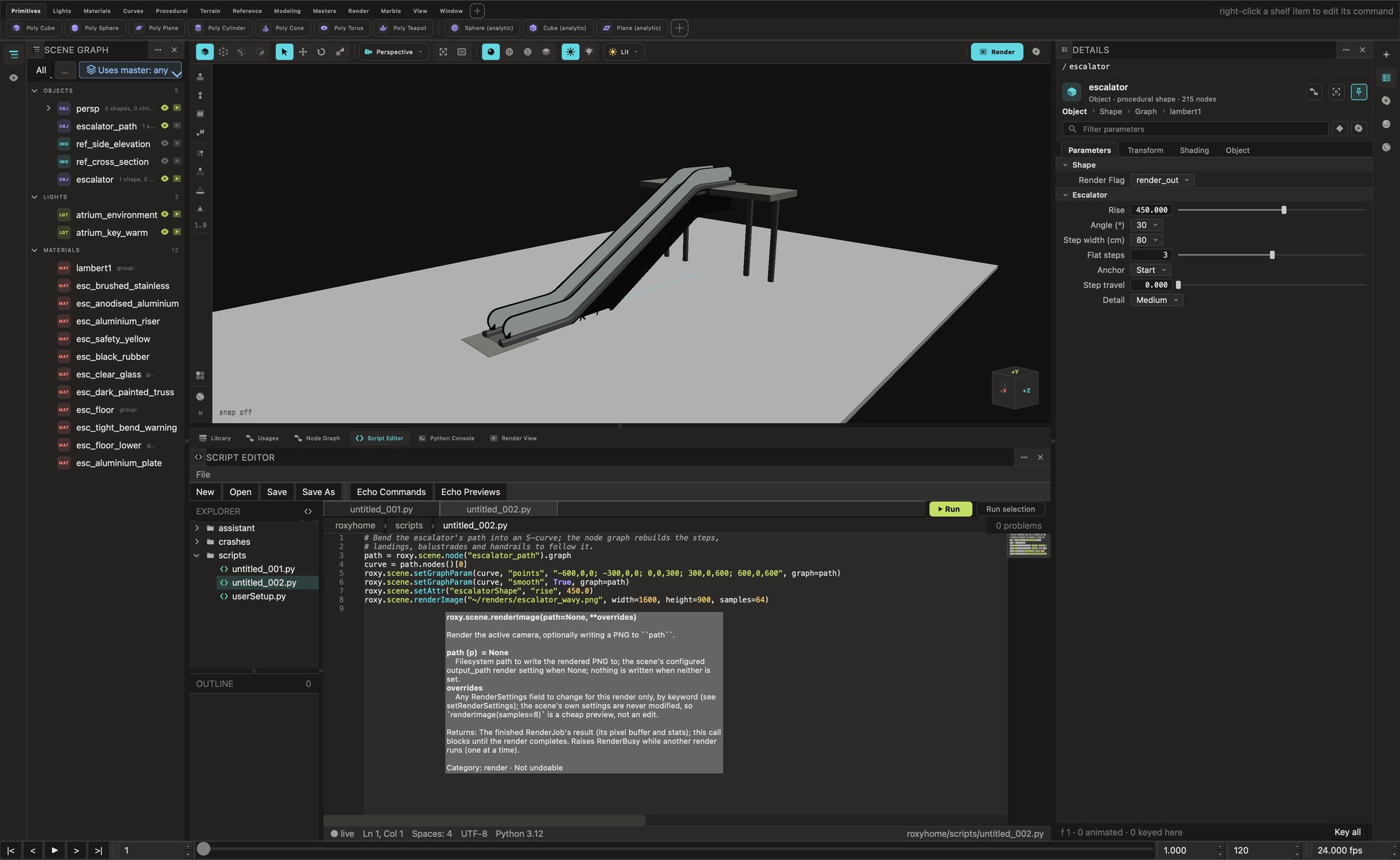Image resolution: width=1400 pixels, height=860 pixels.
Task: Open the Python Console tab
Action: point(447,438)
